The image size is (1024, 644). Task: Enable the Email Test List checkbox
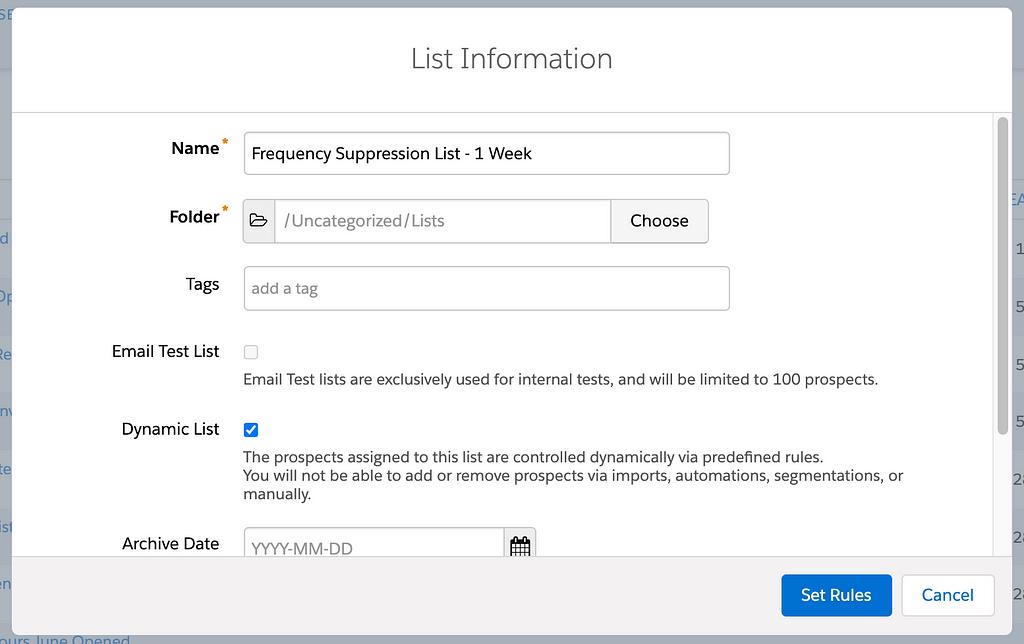(x=251, y=352)
